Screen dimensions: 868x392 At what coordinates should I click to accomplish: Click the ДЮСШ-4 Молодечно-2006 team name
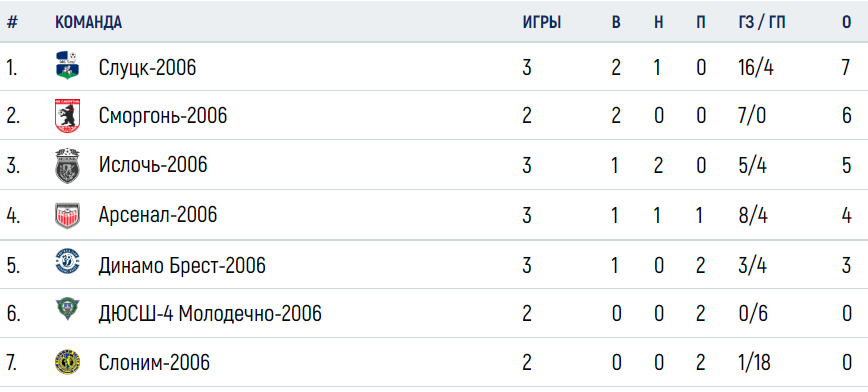pos(210,314)
